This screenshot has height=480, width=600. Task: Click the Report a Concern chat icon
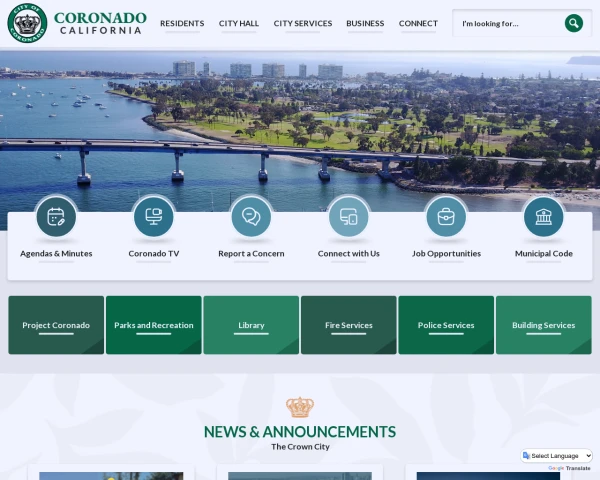pos(251,217)
